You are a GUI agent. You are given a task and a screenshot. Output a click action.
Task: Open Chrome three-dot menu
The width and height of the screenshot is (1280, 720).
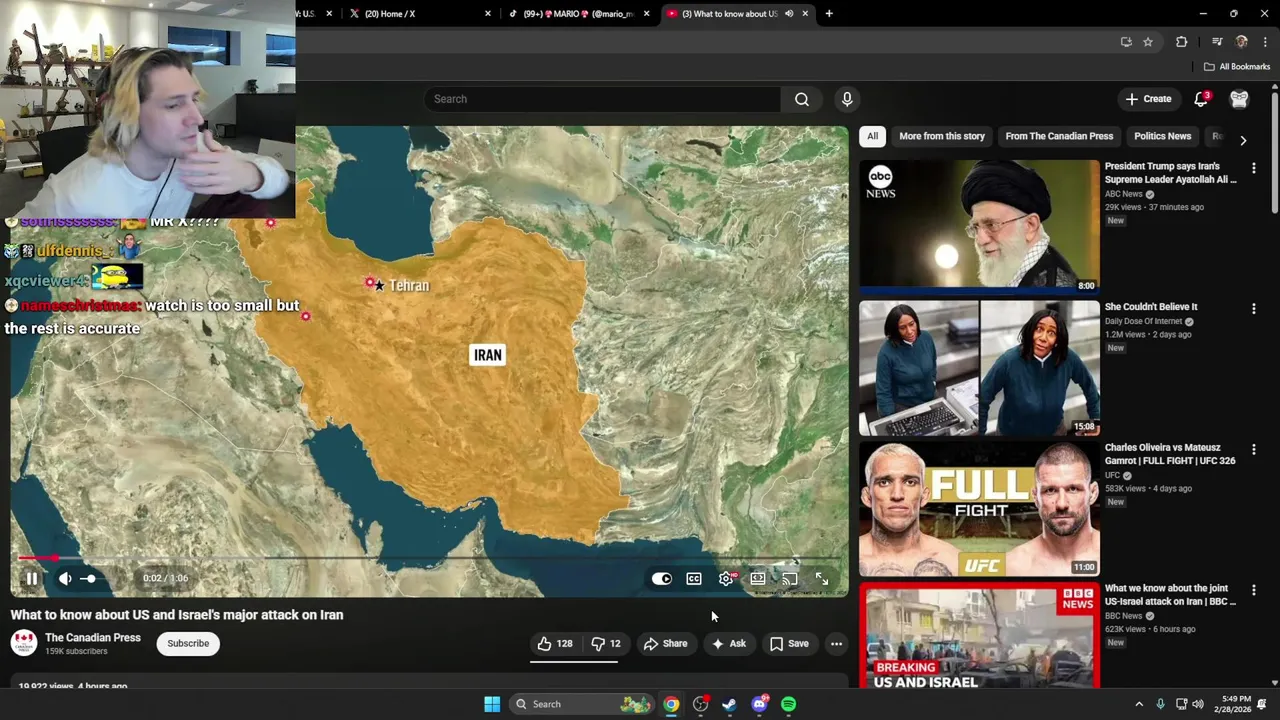click(1265, 42)
